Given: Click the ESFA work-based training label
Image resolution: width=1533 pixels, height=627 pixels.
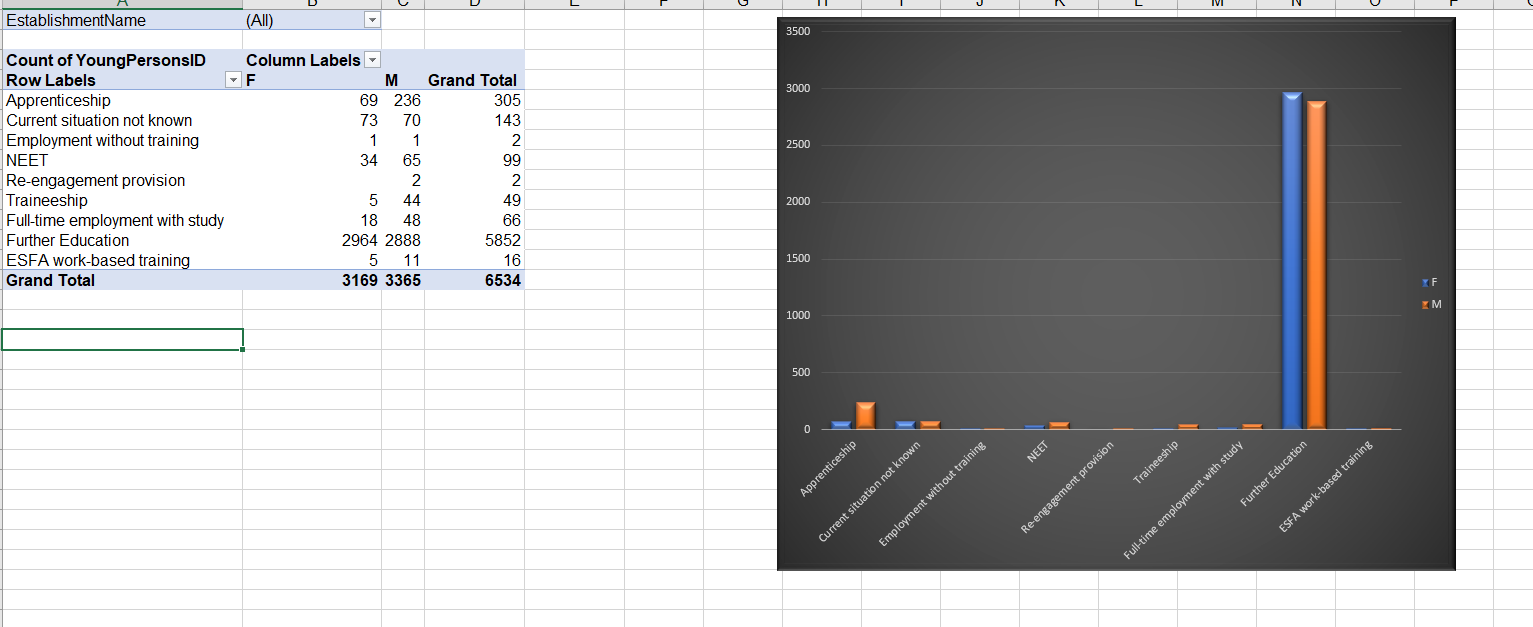Looking at the screenshot, I should (x=98, y=260).
